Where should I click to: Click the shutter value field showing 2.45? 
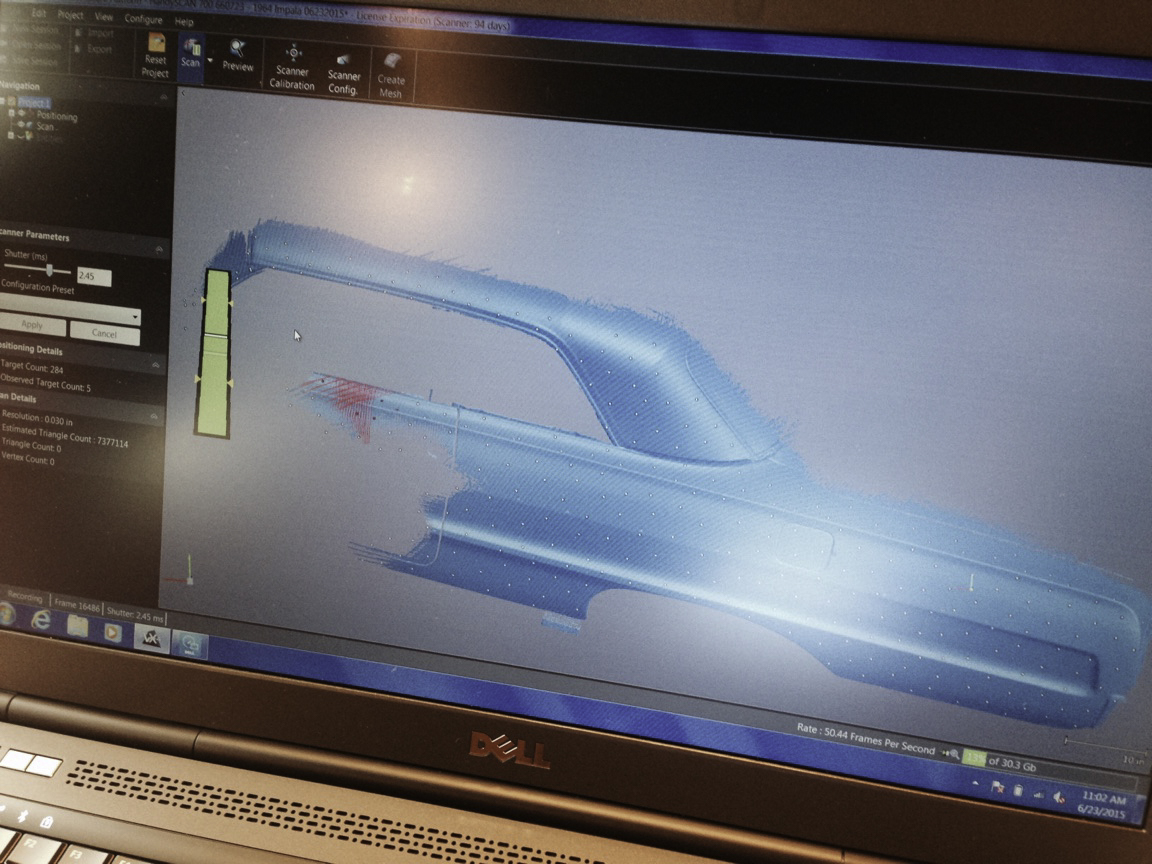94,277
